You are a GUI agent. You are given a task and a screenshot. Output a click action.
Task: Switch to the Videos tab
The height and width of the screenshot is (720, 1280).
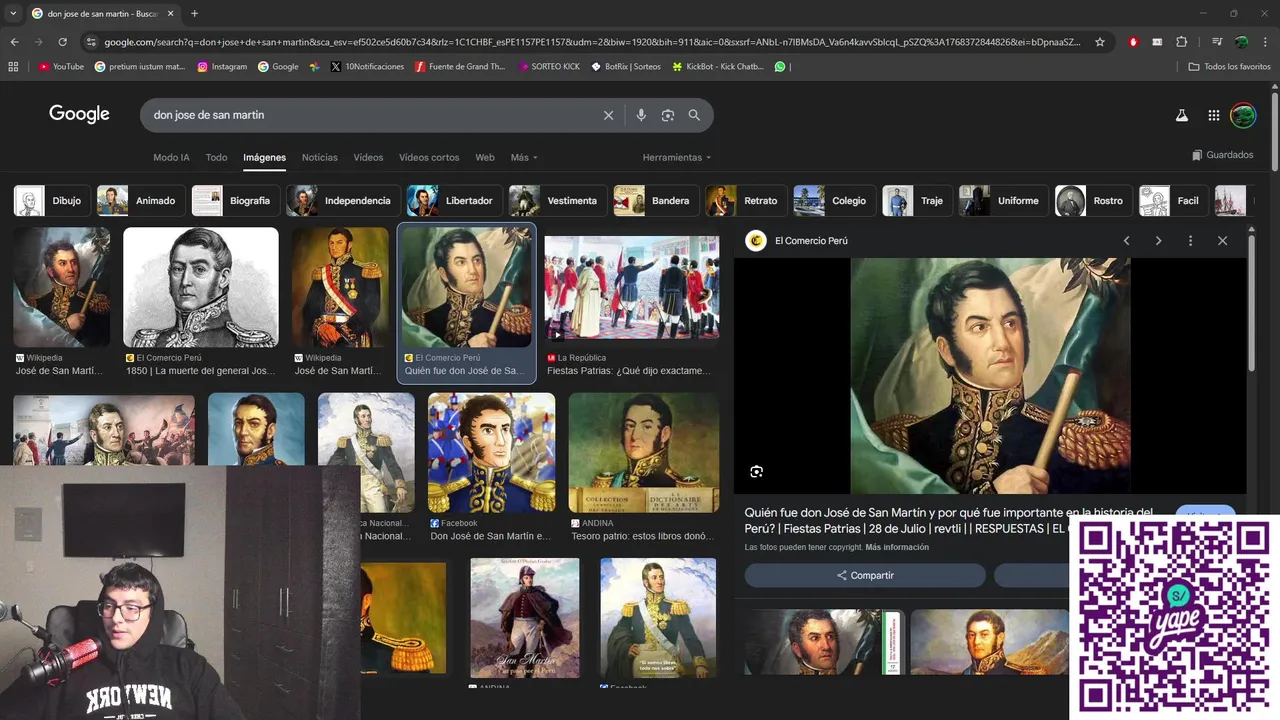tap(368, 157)
